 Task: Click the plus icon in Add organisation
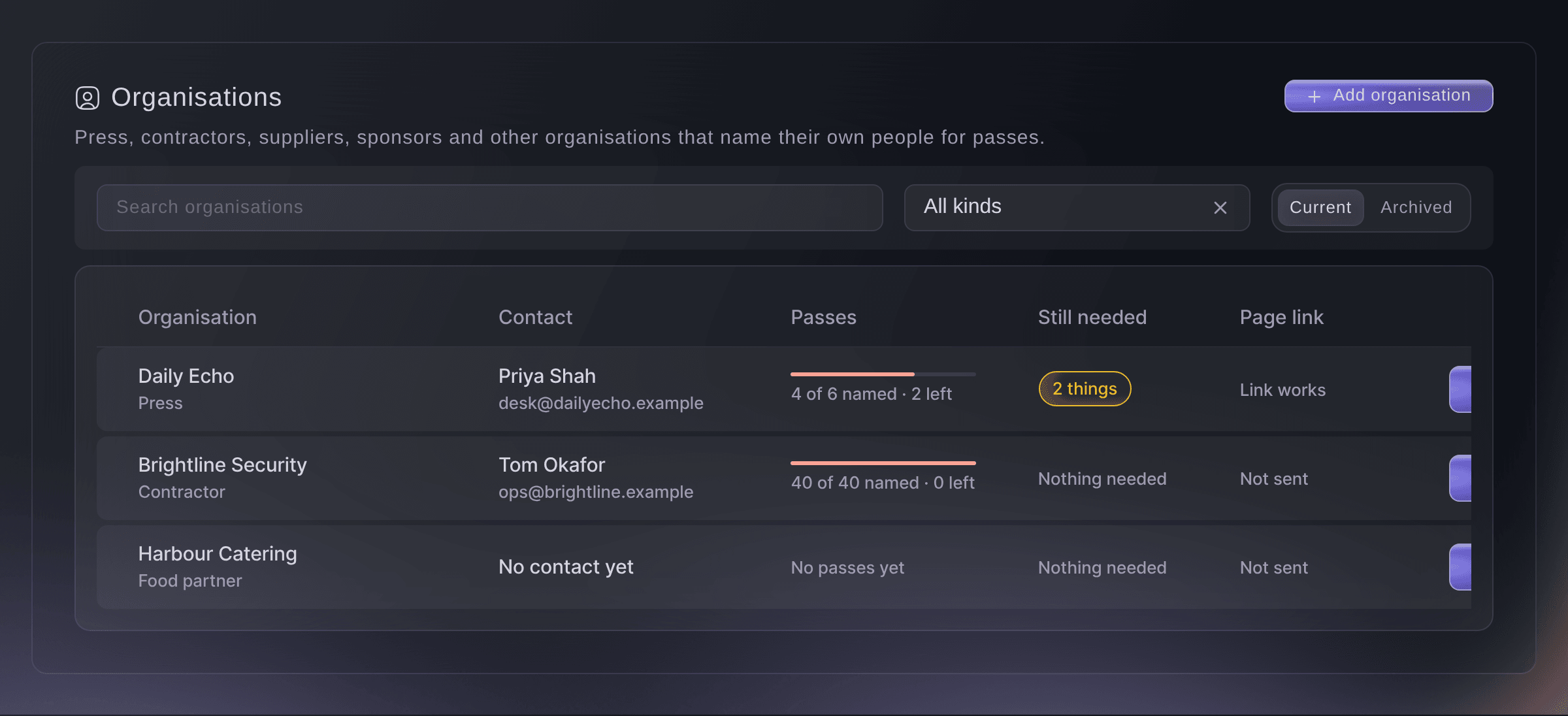pyautogui.click(x=1315, y=97)
